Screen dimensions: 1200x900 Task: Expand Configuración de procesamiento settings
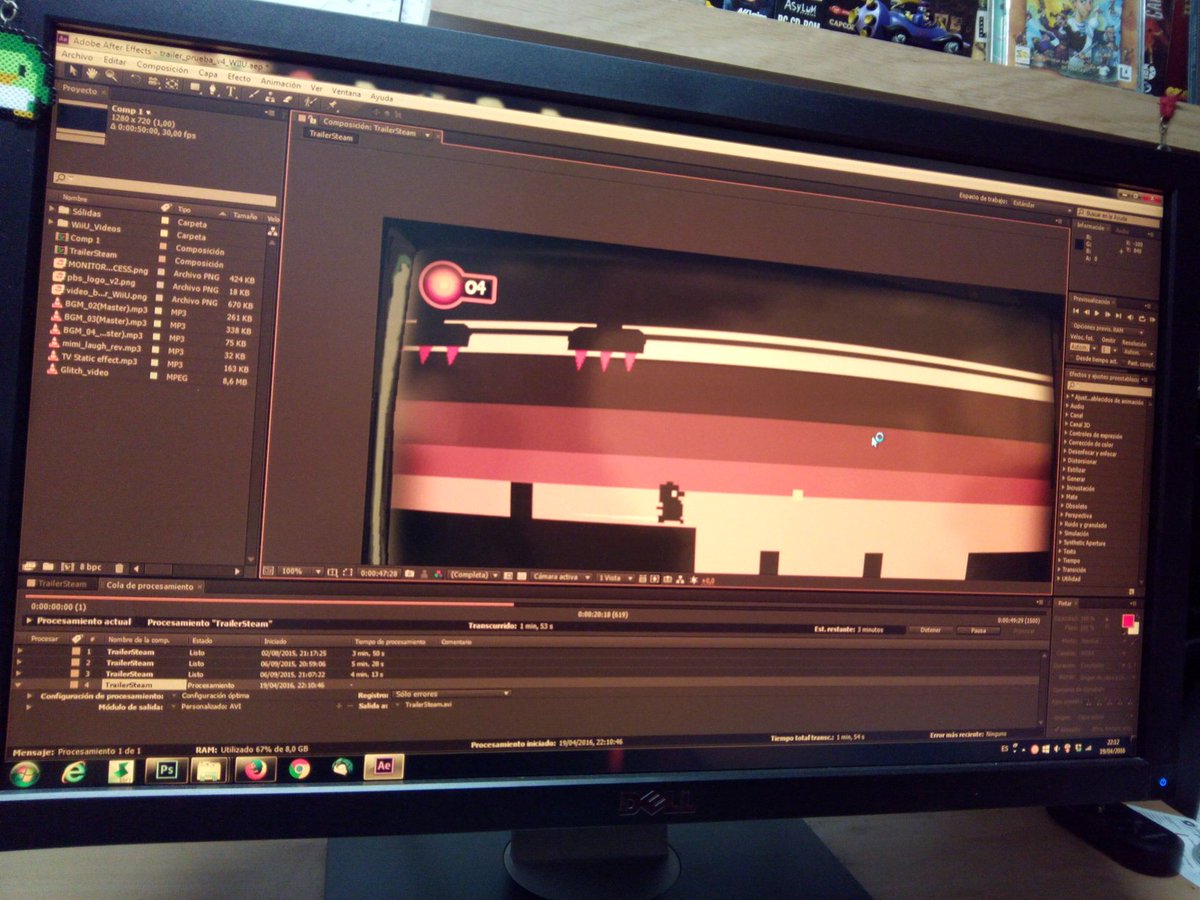coord(29,696)
